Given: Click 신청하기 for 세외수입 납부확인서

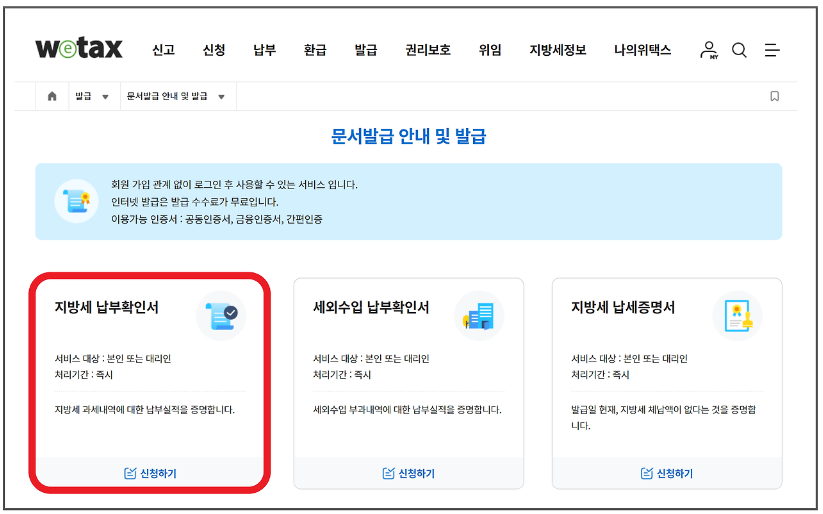Looking at the screenshot, I should coord(408,474).
